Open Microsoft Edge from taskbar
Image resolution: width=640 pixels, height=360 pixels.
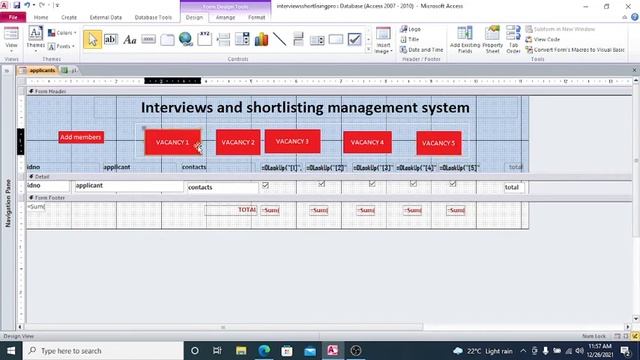[264, 351]
